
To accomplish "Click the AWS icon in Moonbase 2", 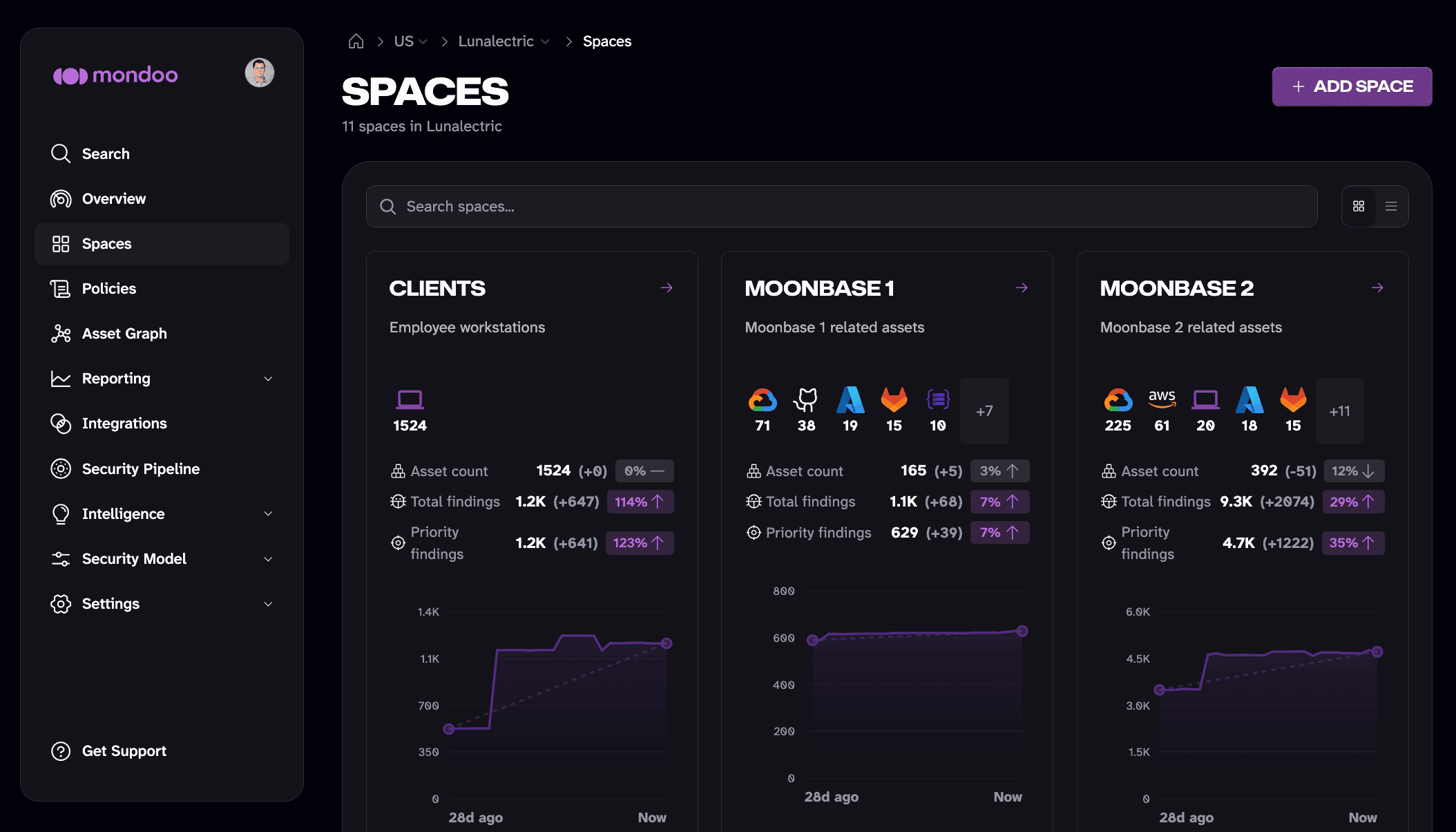I will click(x=1162, y=399).
